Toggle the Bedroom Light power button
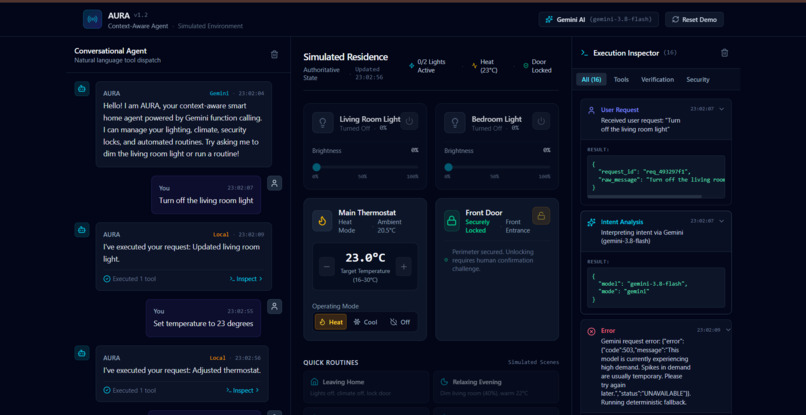The height and width of the screenshot is (415, 806). pyautogui.click(x=541, y=121)
